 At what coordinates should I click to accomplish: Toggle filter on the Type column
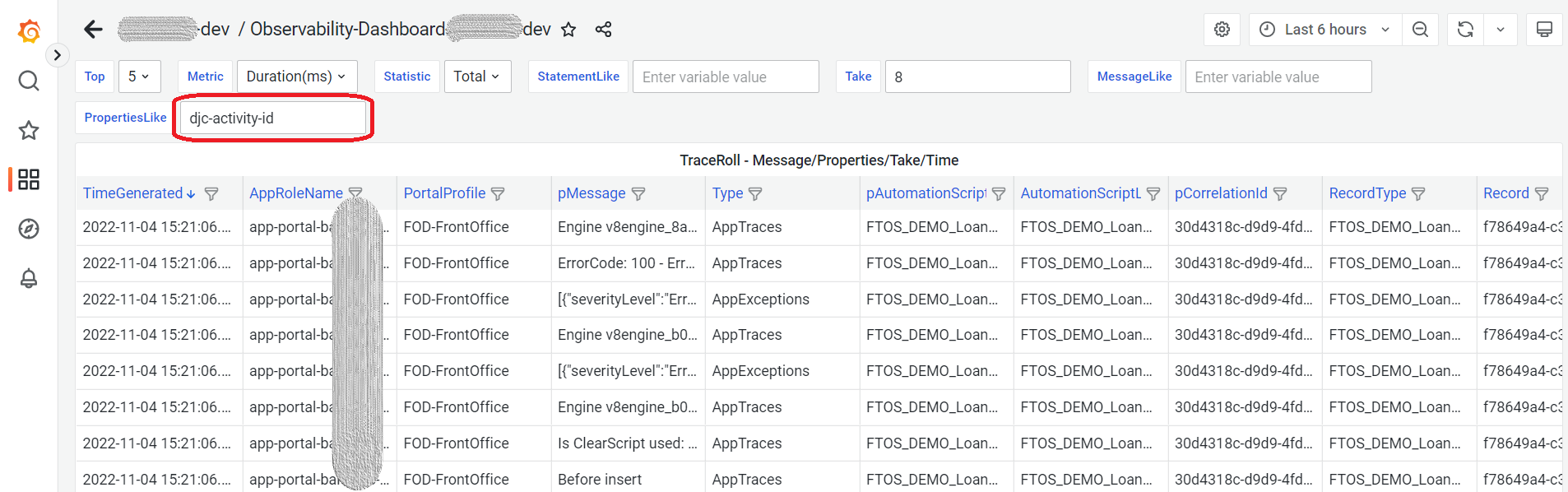(x=755, y=194)
